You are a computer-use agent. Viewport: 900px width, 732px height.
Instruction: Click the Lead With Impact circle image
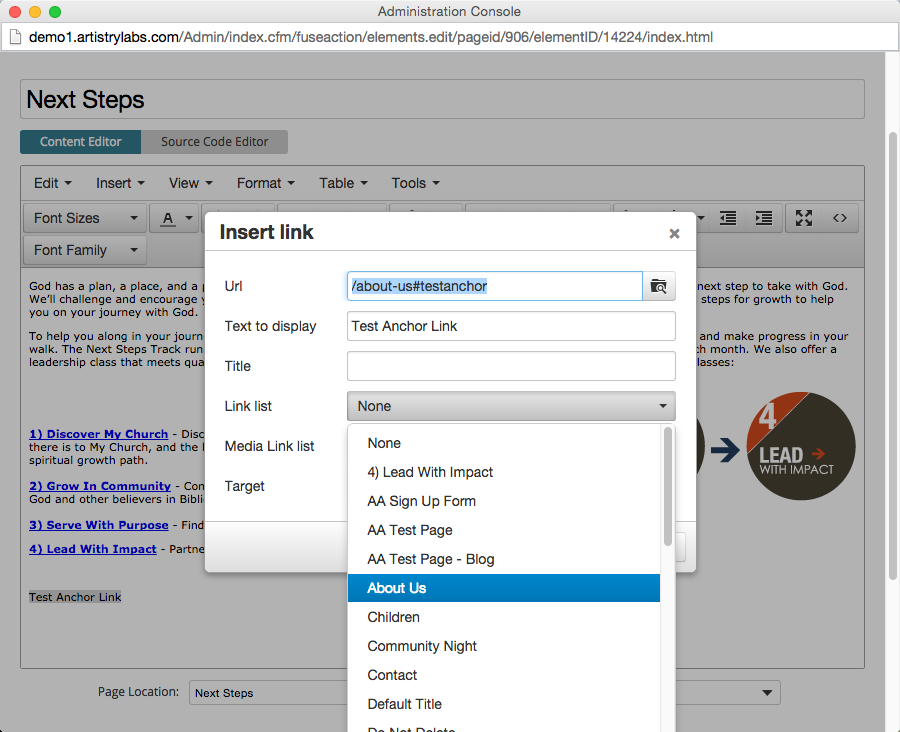pyautogui.click(x=801, y=446)
